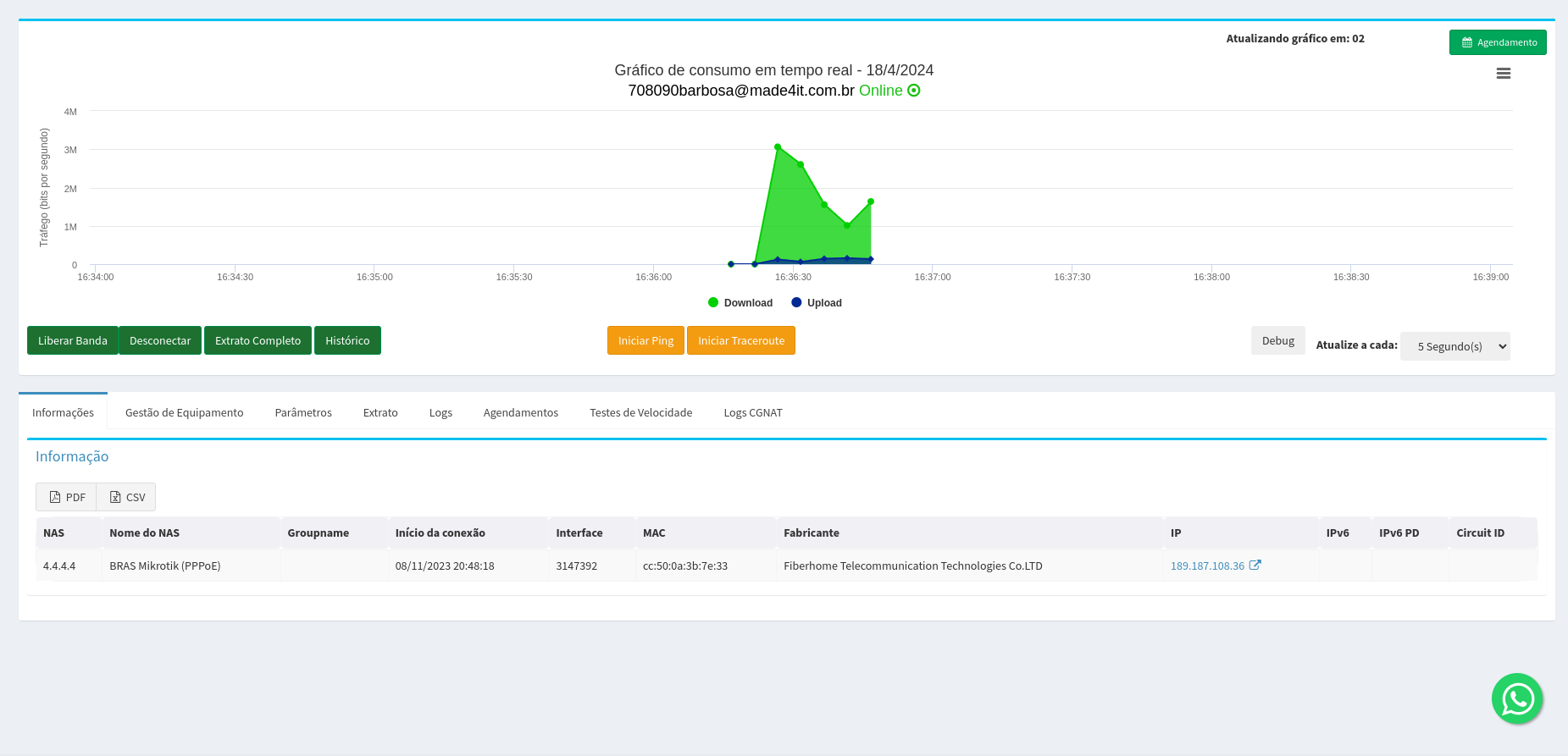Sort table by Início da conexão column
The image size is (1568, 756).
pos(440,533)
